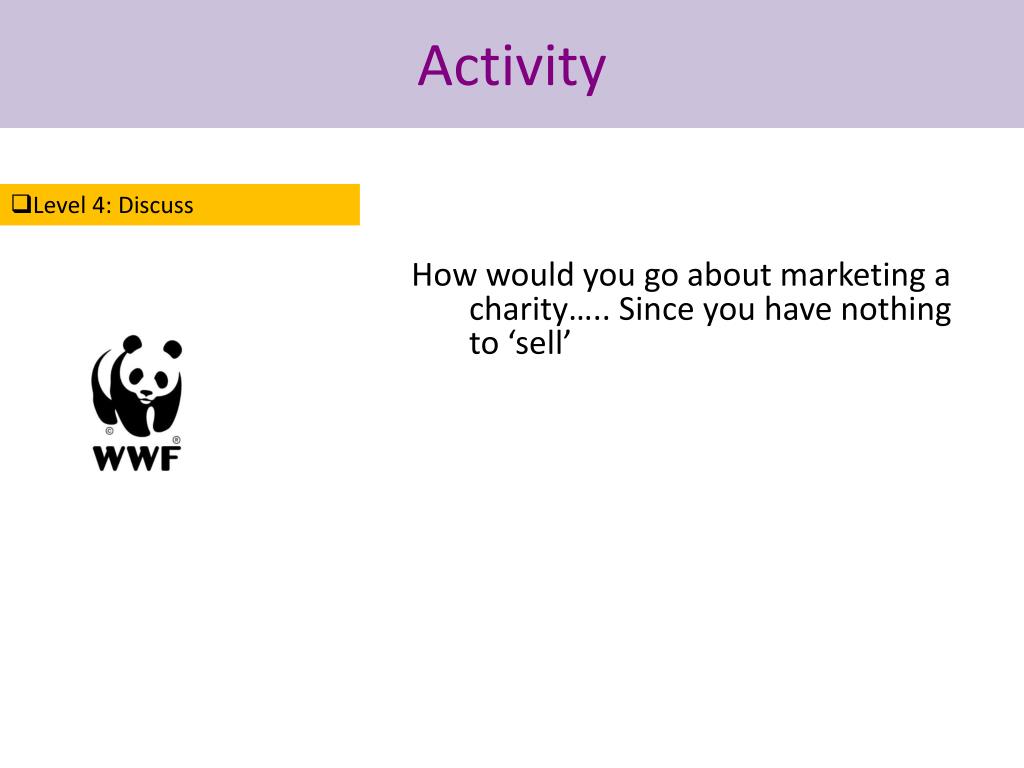Click the 'Activity' slide title

point(512,67)
